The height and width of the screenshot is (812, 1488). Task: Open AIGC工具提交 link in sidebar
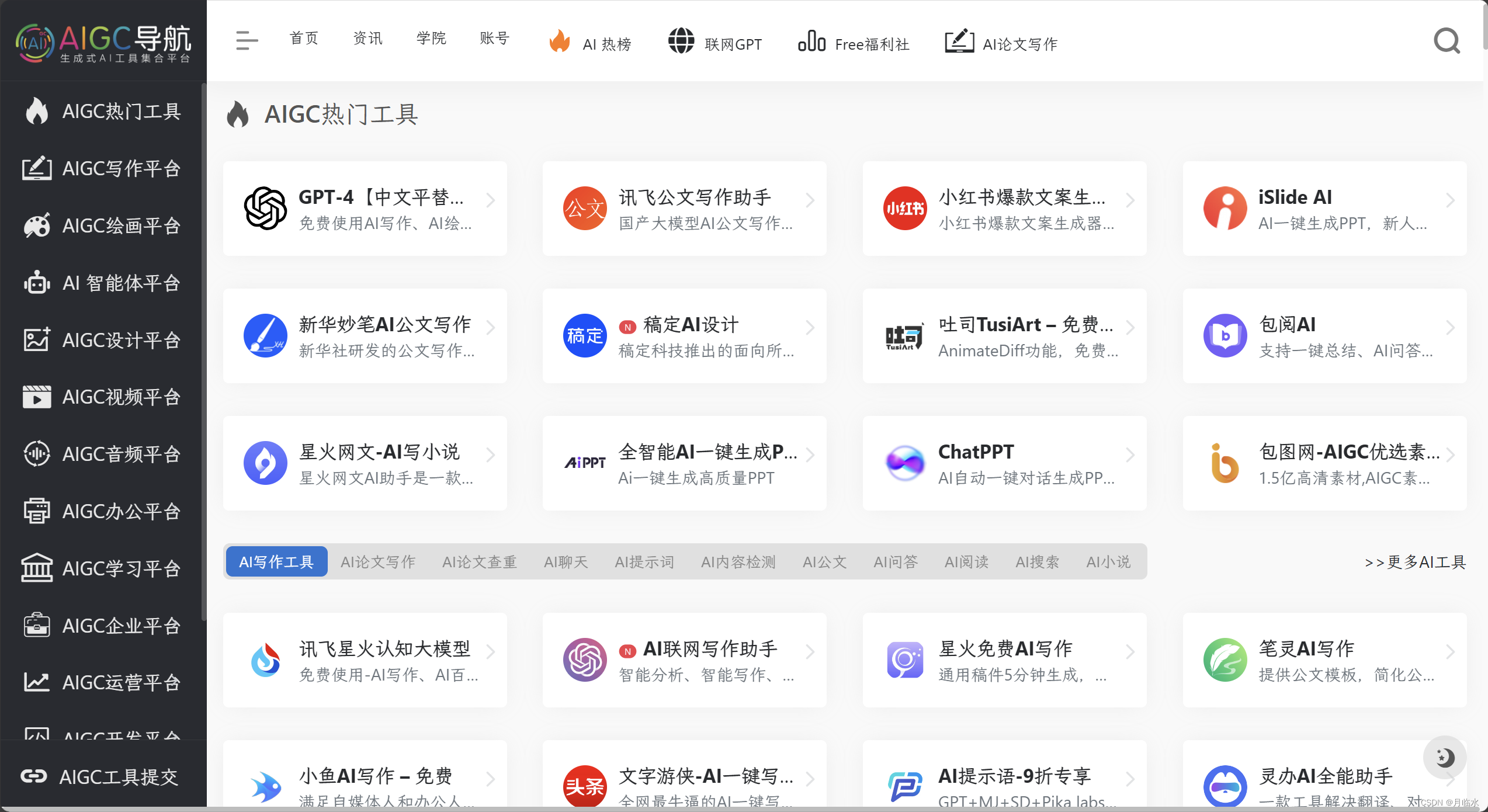click(99, 776)
